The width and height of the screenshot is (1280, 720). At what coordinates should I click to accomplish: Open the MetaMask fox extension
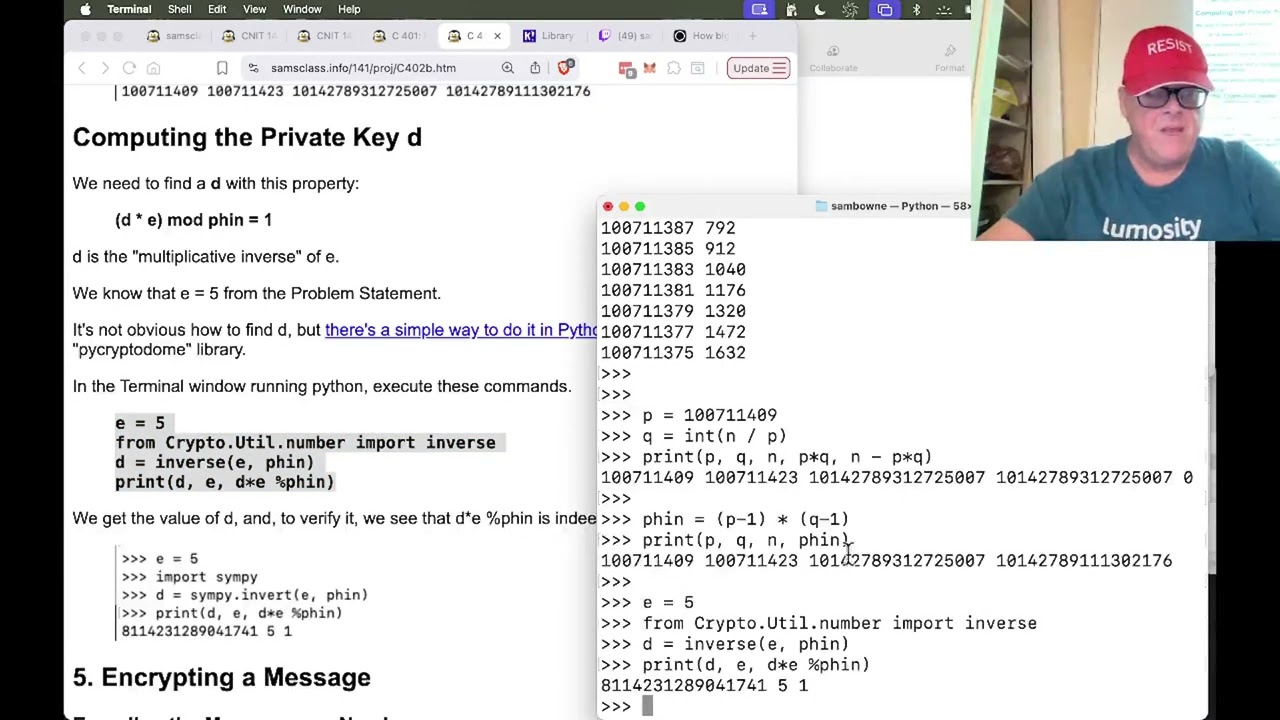pos(649,68)
